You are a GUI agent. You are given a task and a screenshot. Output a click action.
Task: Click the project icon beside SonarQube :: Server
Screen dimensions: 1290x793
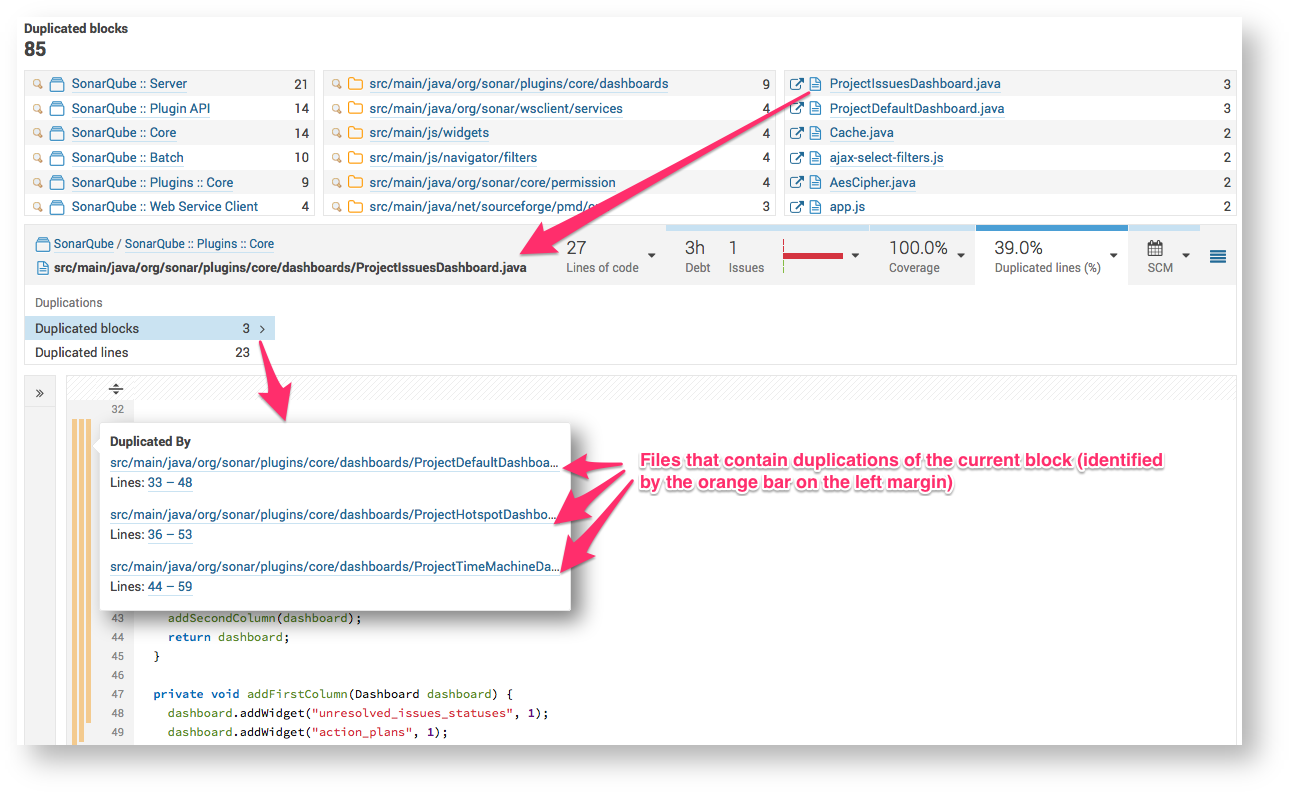tap(57, 84)
